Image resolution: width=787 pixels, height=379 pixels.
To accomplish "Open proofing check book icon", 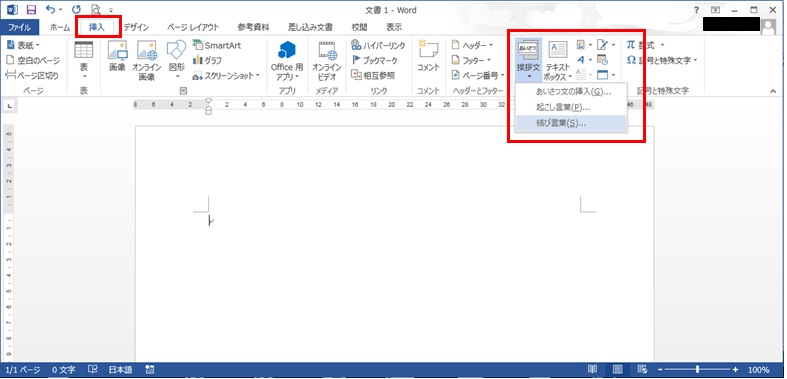I will (x=93, y=370).
